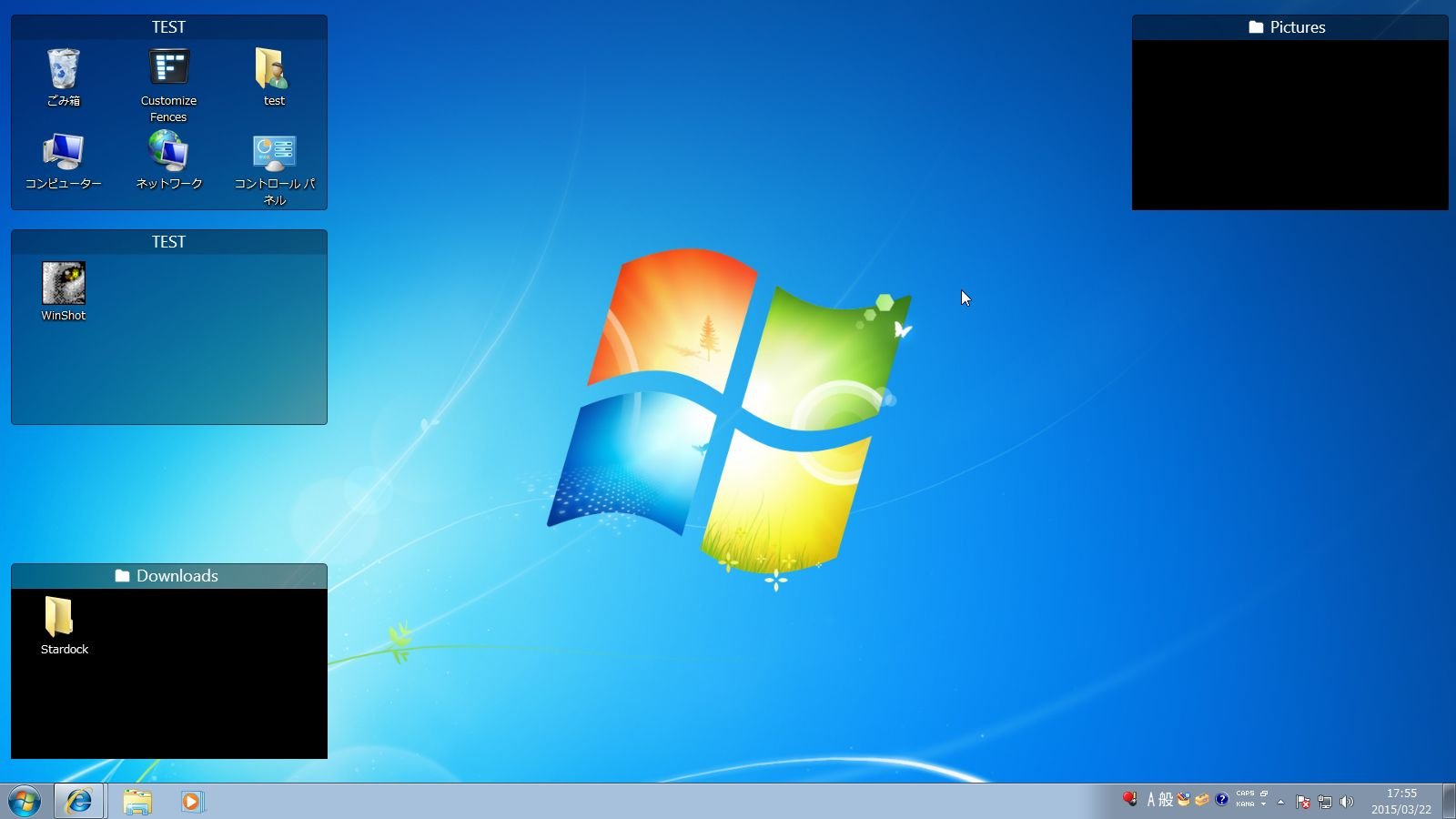Click the volume speaker icon
The width and height of the screenshot is (1456, 819).
click(x=1347, y=802)
